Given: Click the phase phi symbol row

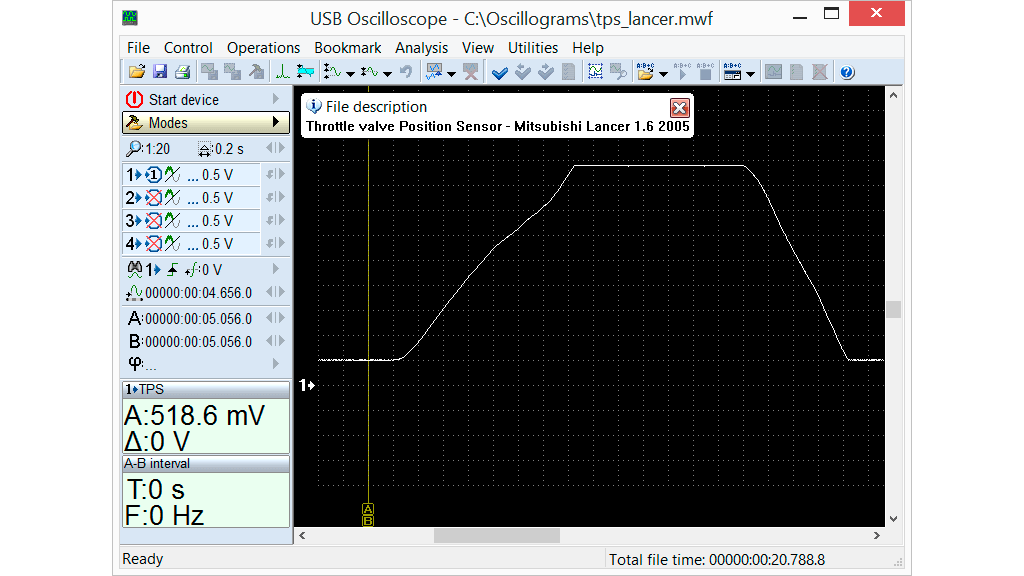Looking at the screenshot, I should (x=206, y=363).
